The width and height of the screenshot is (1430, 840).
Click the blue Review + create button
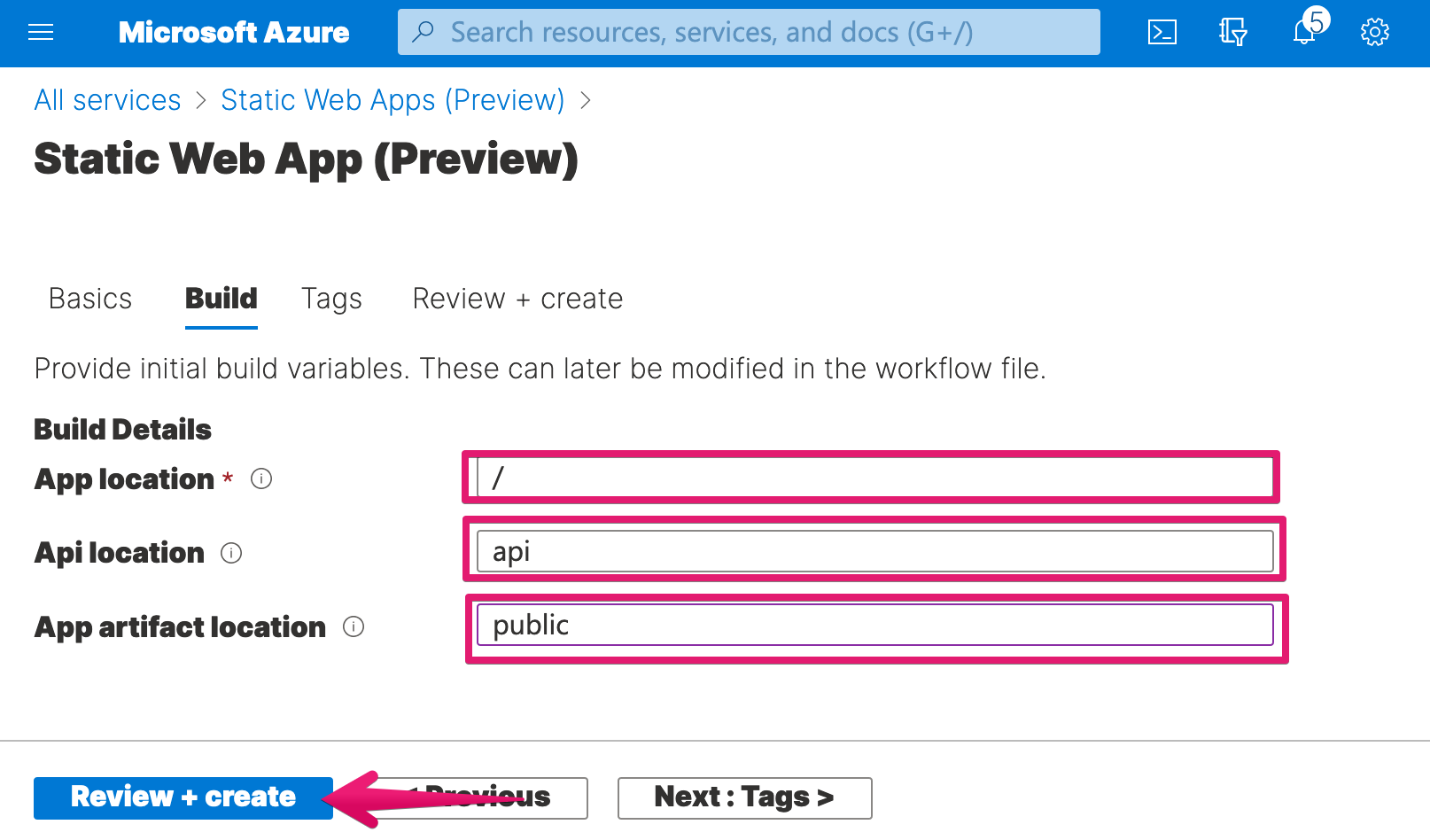pos(183,797)
